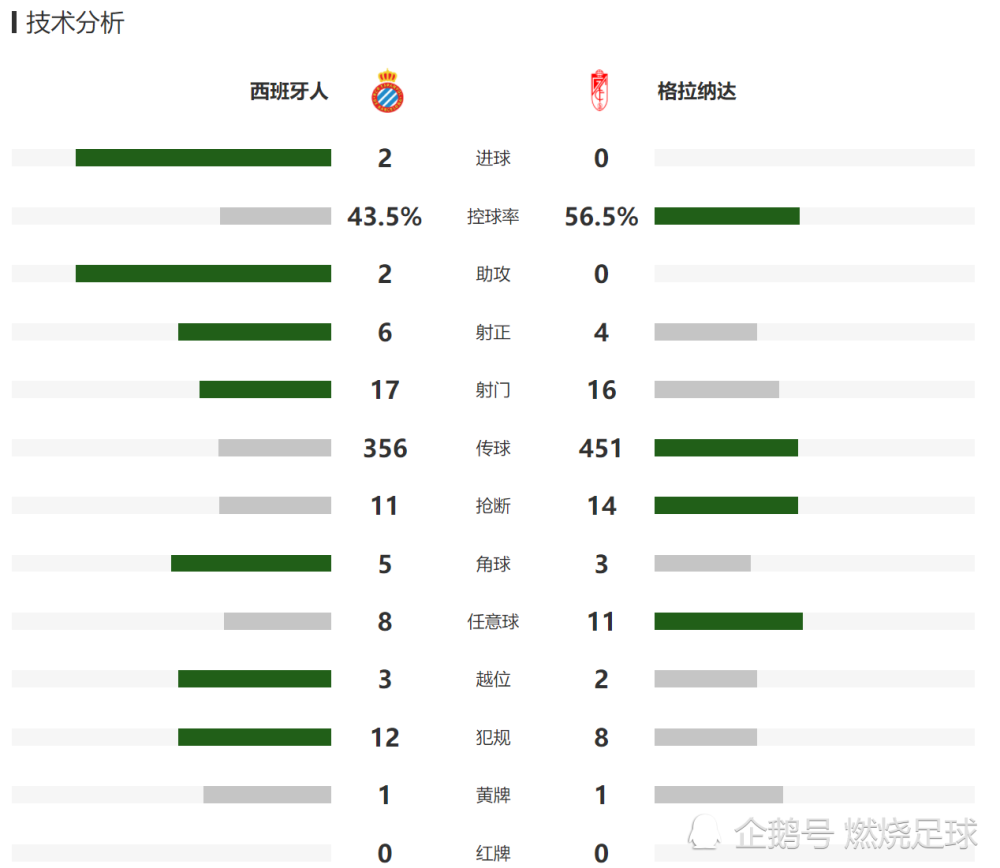
Task: Open the 西班牙人 team name link
Action: [289, 92]
